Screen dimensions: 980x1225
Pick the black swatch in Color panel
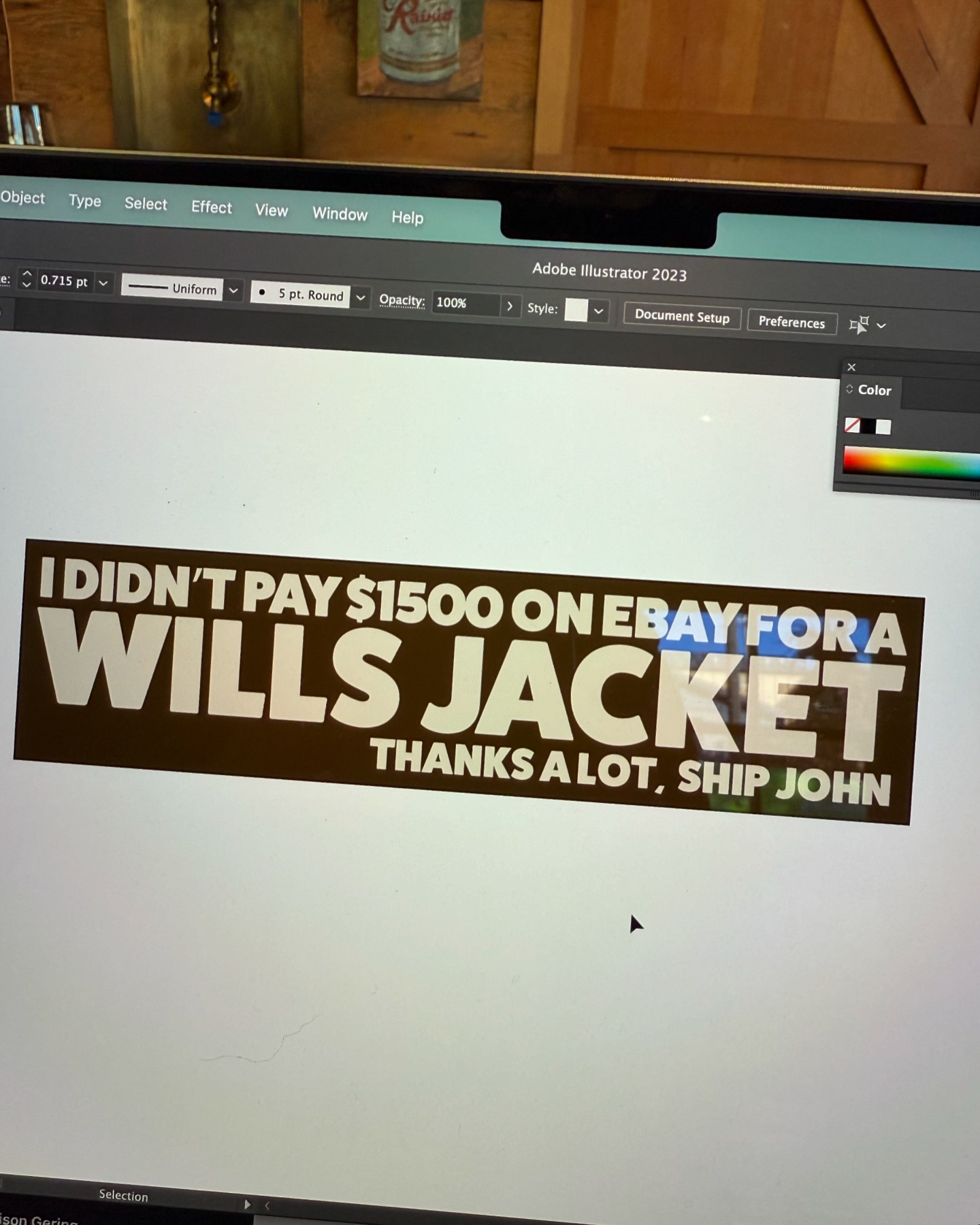868,426
